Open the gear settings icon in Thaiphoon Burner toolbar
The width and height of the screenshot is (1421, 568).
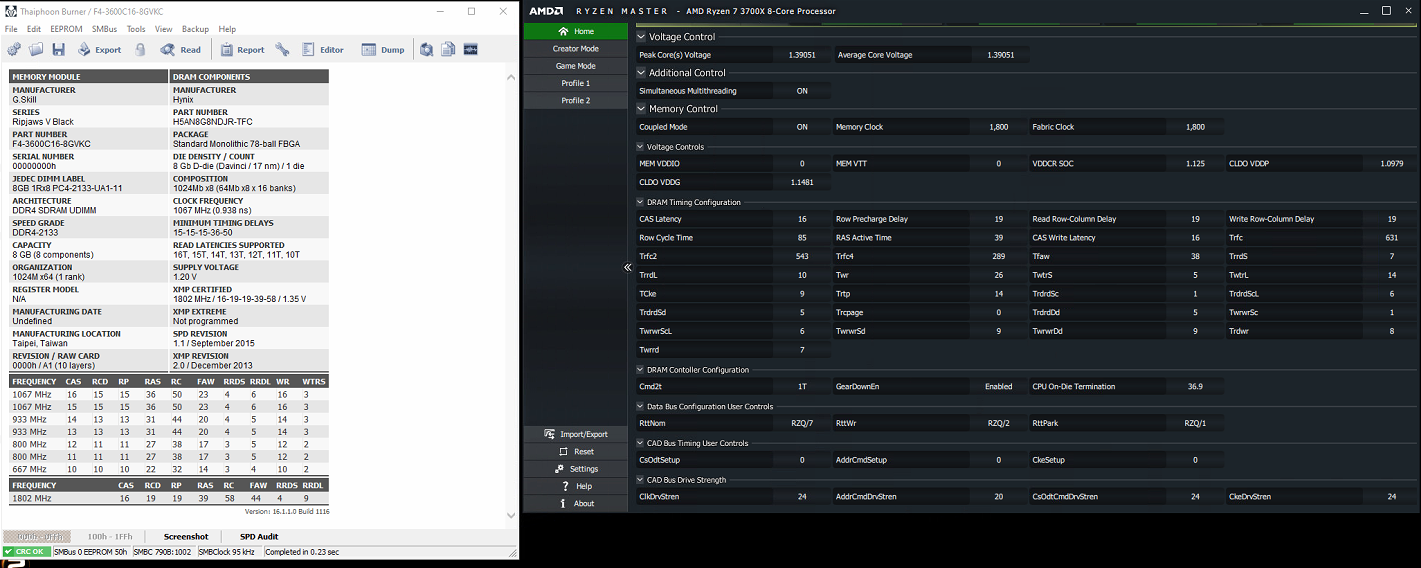point(14,49)
